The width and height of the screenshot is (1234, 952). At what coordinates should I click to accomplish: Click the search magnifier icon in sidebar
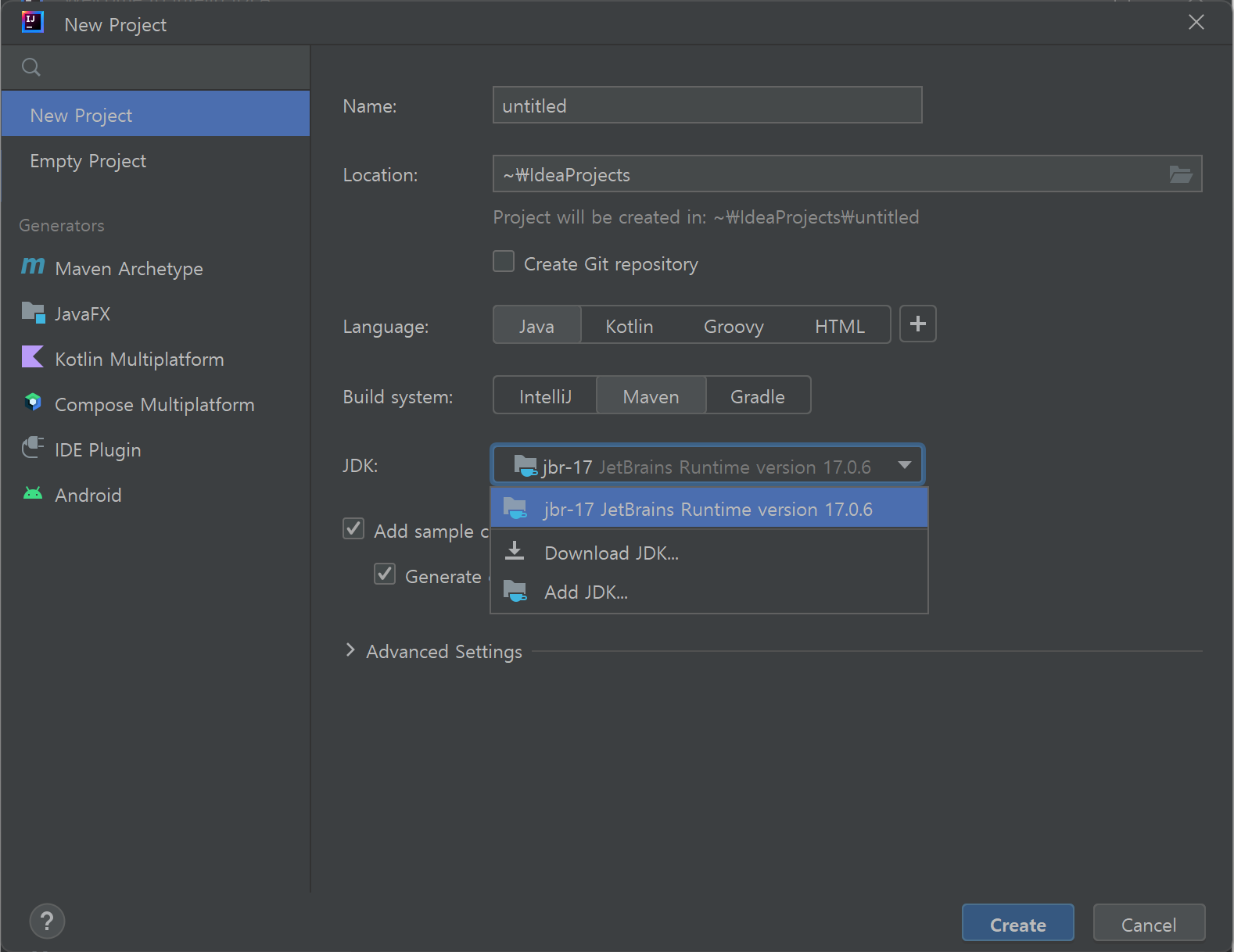tap(31, 67)
